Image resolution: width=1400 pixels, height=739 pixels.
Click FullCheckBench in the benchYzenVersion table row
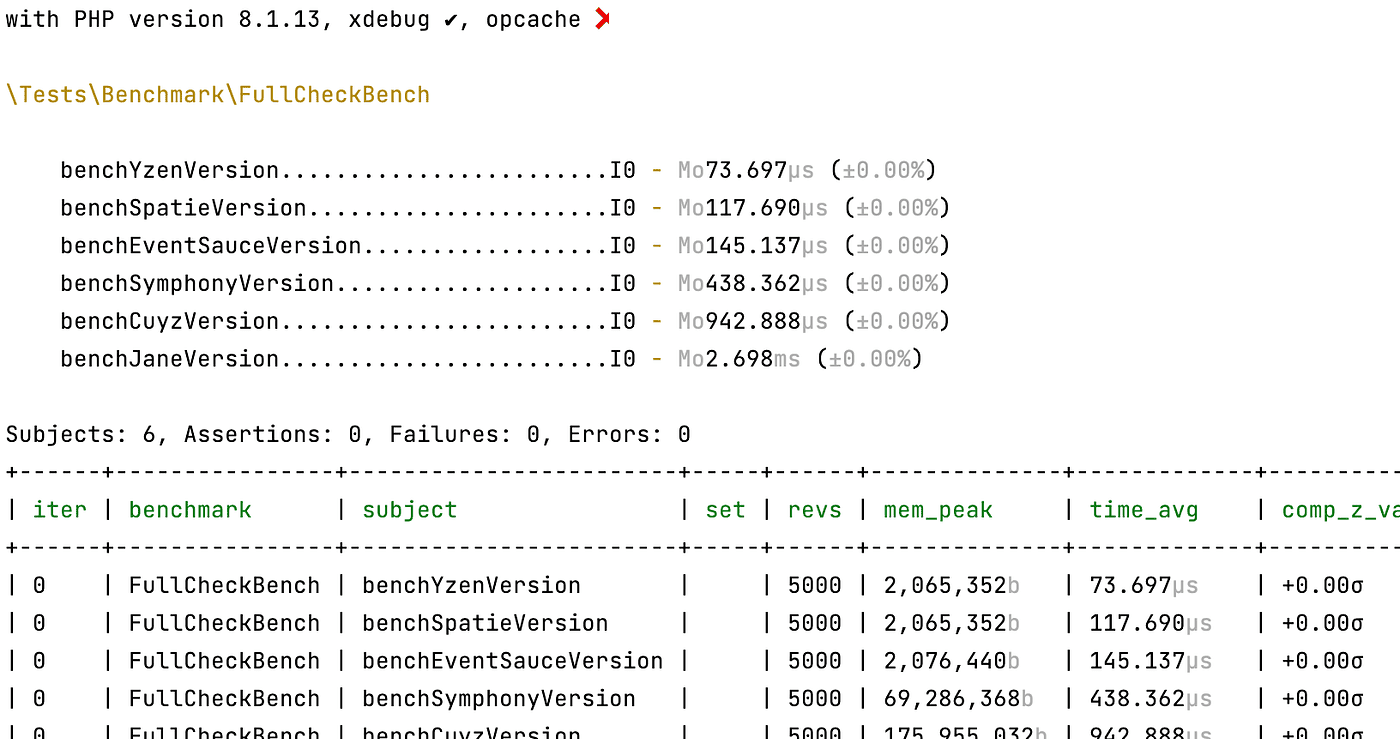225,585
